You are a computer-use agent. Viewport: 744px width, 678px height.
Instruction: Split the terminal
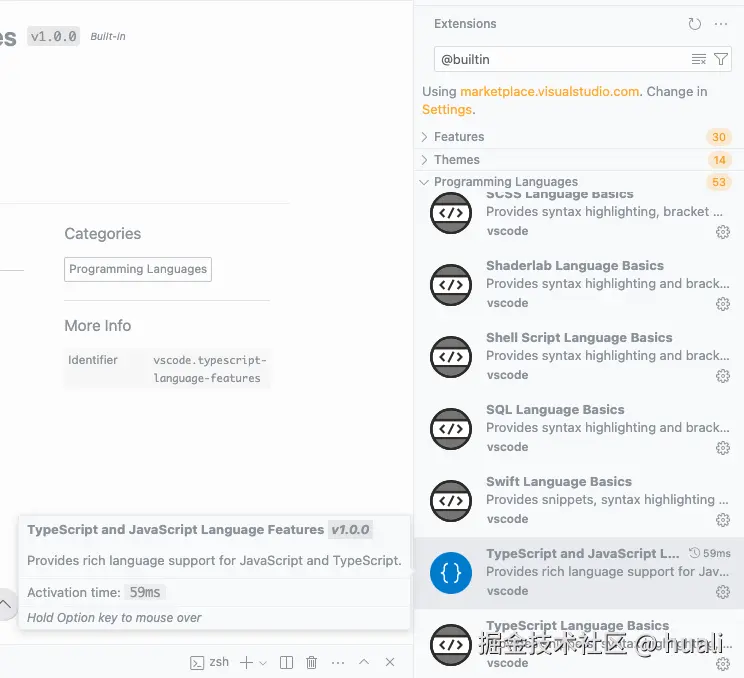click(x=287, y=662)
